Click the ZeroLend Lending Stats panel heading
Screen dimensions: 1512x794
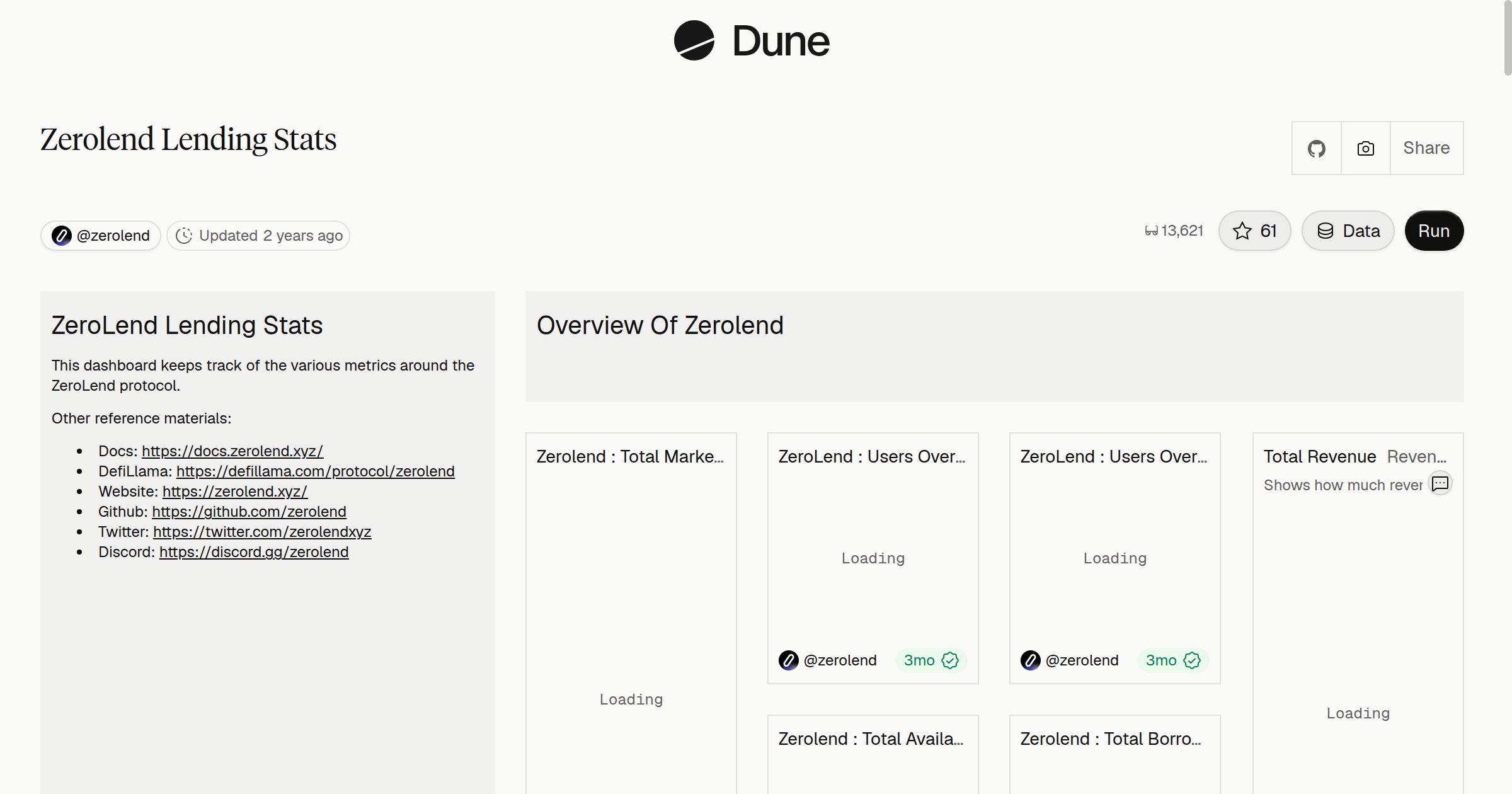coord(187,325)
